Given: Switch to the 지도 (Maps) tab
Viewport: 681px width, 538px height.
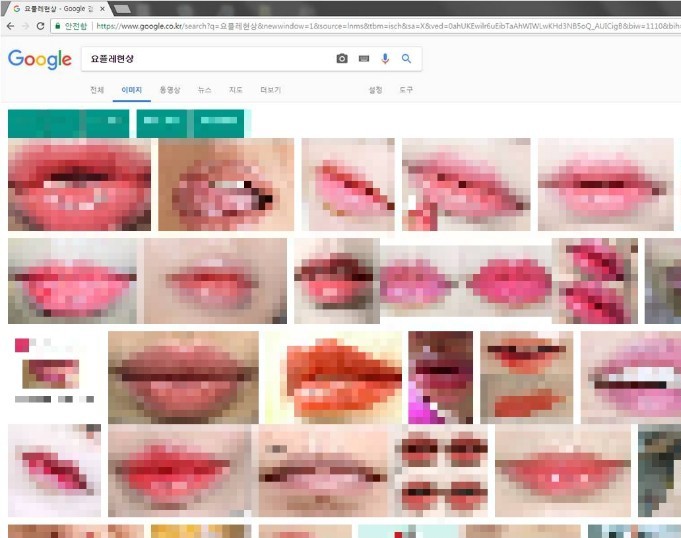Looking at the screenshot, I should 236,90.
